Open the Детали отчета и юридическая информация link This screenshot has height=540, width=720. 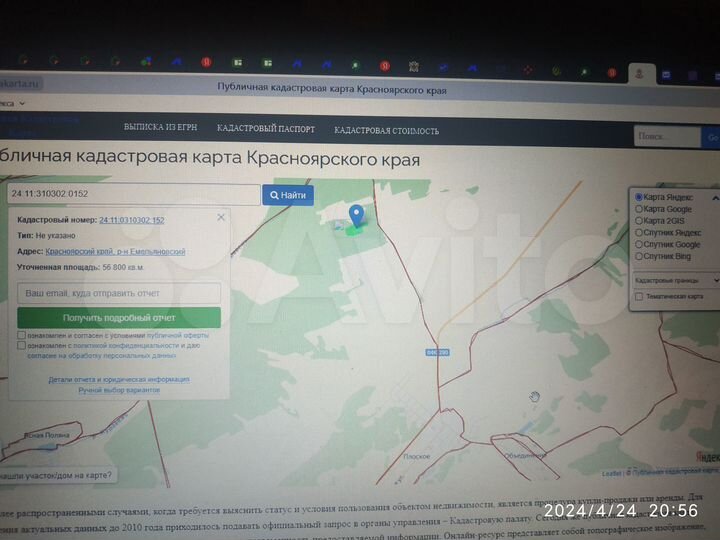(x=119, y=380)
